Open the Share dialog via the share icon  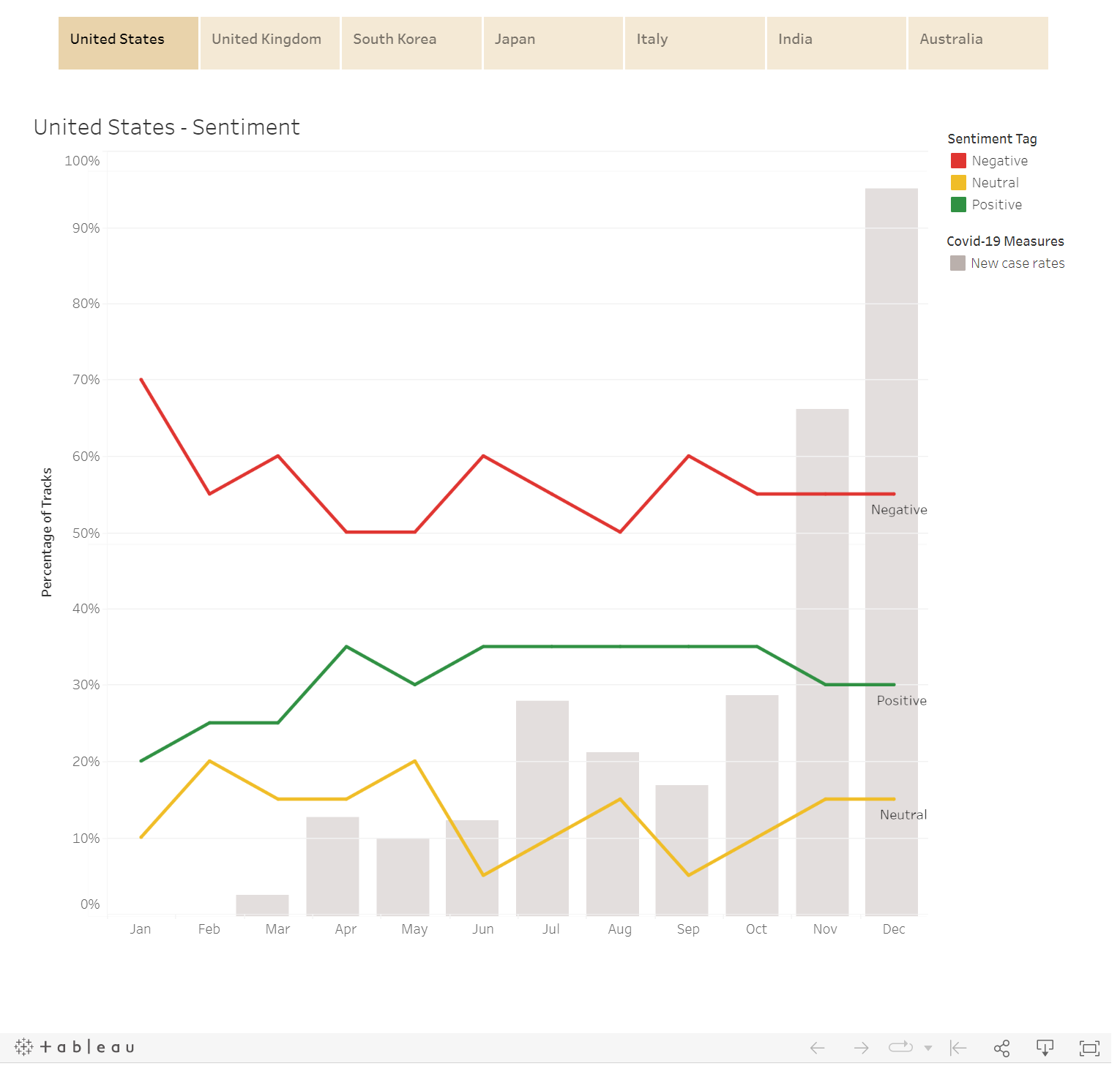[x=1001, y=1048]
